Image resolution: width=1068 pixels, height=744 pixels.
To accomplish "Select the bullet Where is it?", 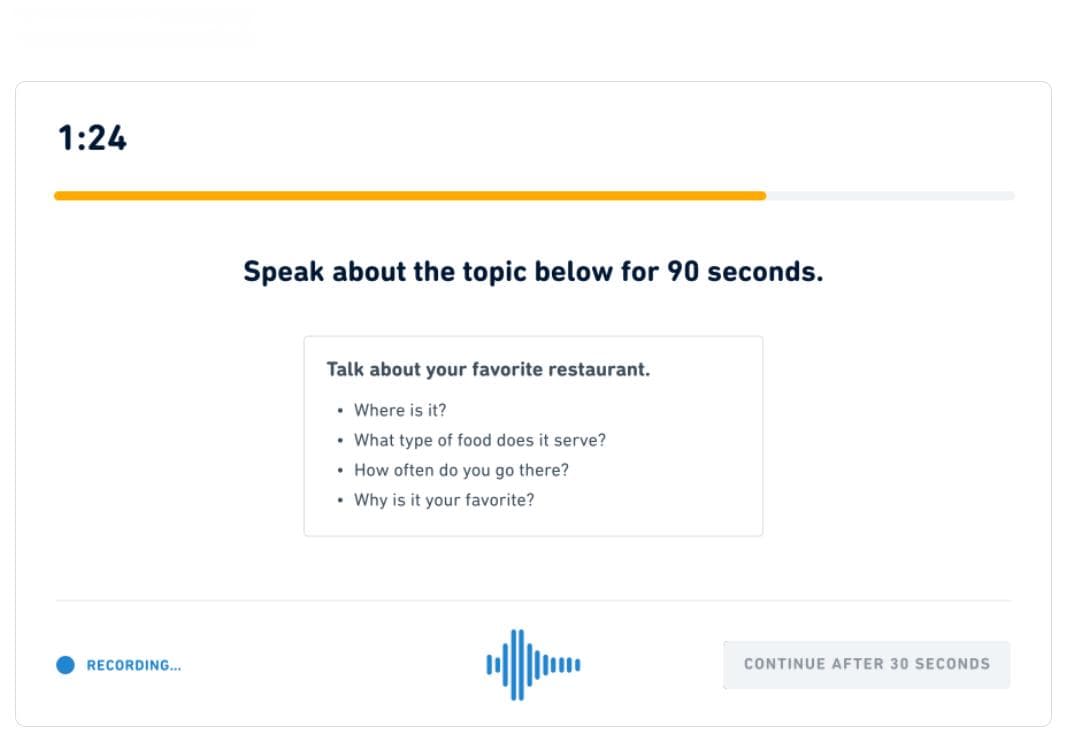I will pos(400,410).
